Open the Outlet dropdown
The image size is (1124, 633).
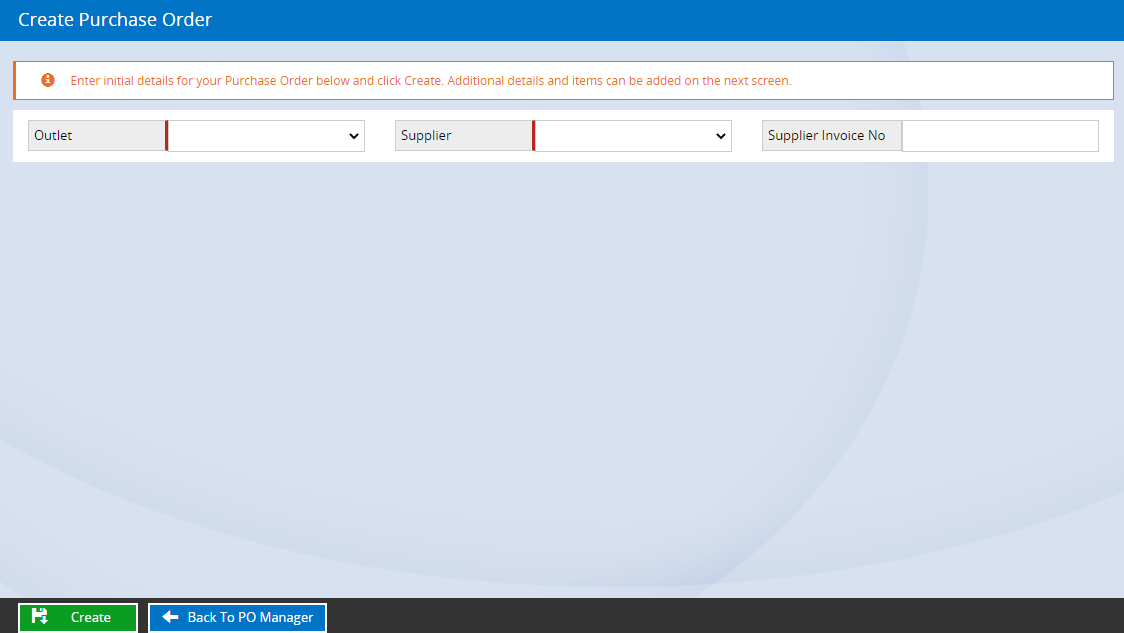[265, 135]
